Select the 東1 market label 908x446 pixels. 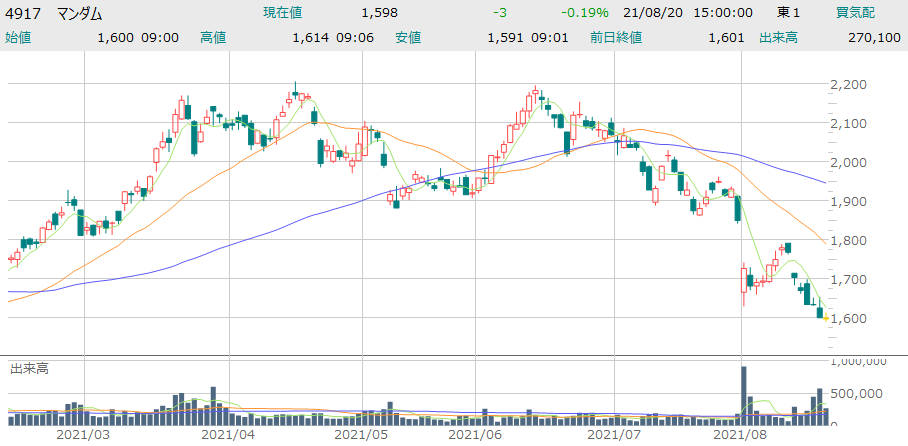[788, 13]
